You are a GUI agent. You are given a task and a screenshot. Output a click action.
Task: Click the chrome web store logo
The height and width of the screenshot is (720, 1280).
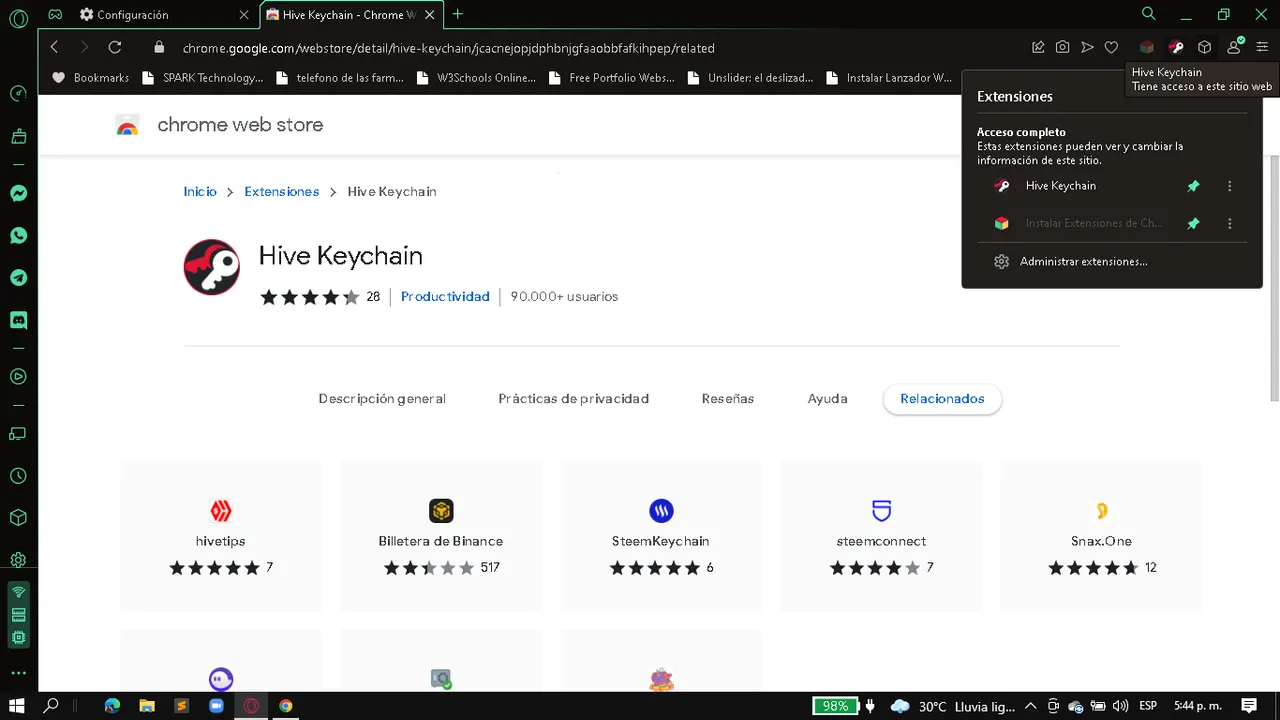click(x=220, y=125)
